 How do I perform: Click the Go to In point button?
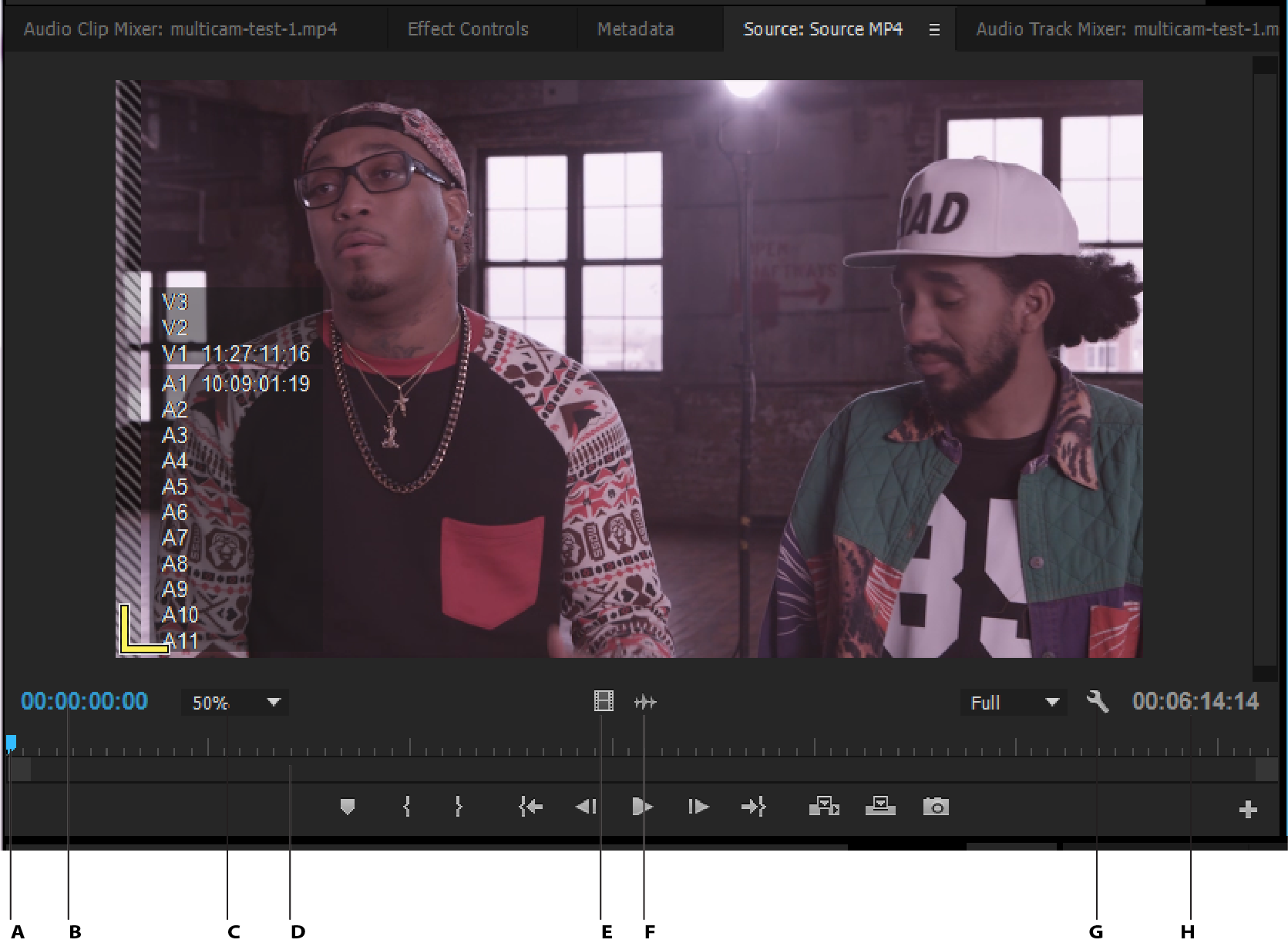click(x=530, y=807)
